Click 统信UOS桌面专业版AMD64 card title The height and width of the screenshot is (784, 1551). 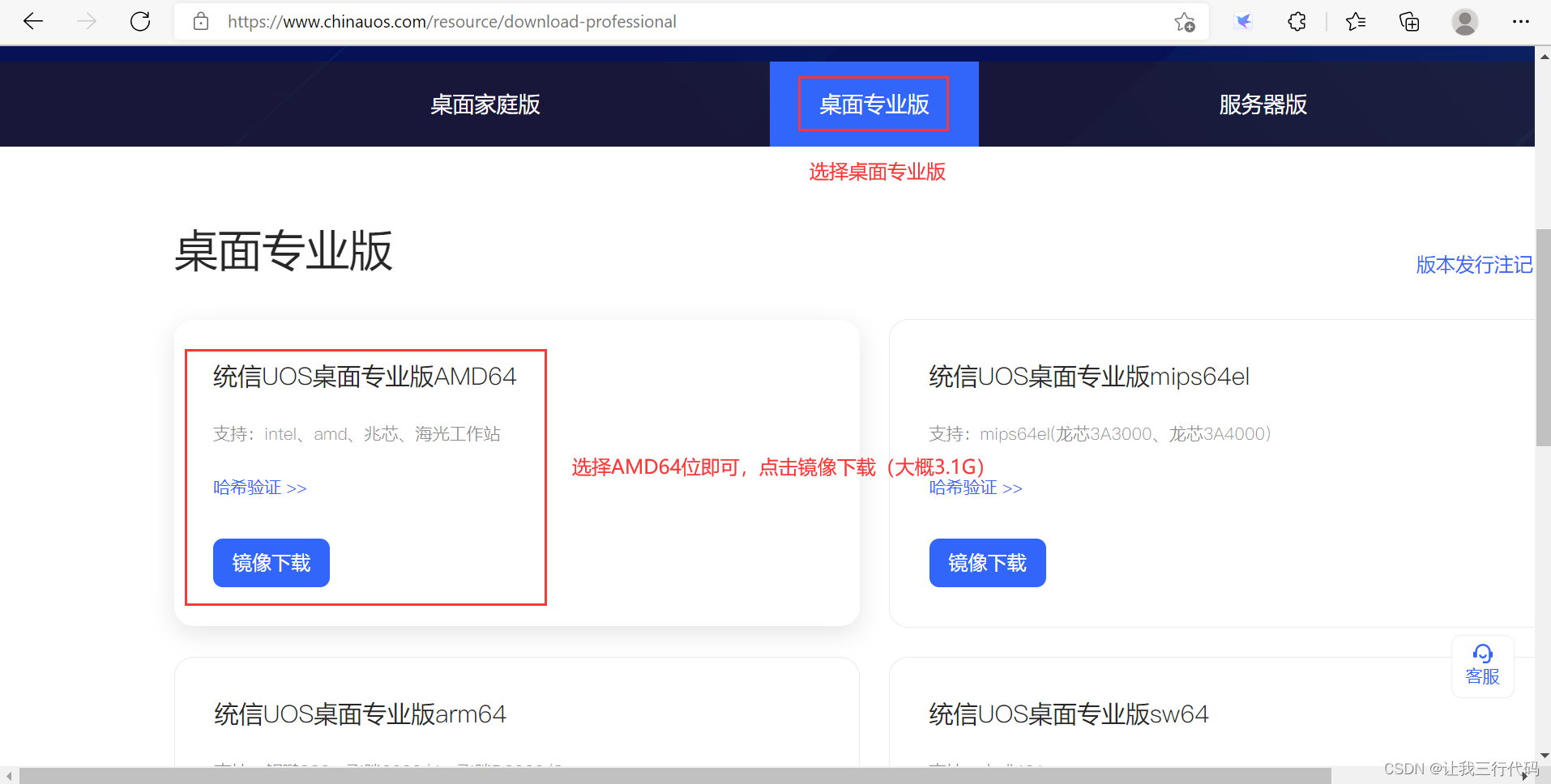(x=365, y=377)
